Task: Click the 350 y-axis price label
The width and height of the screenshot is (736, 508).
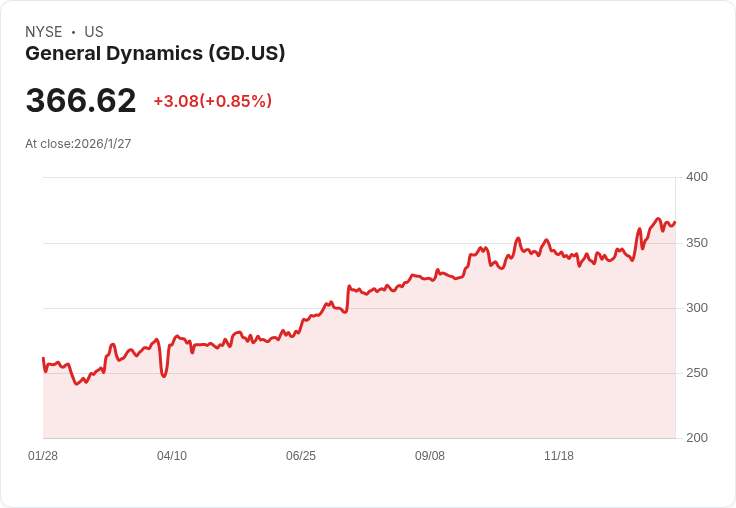Action: pos(696,243)
